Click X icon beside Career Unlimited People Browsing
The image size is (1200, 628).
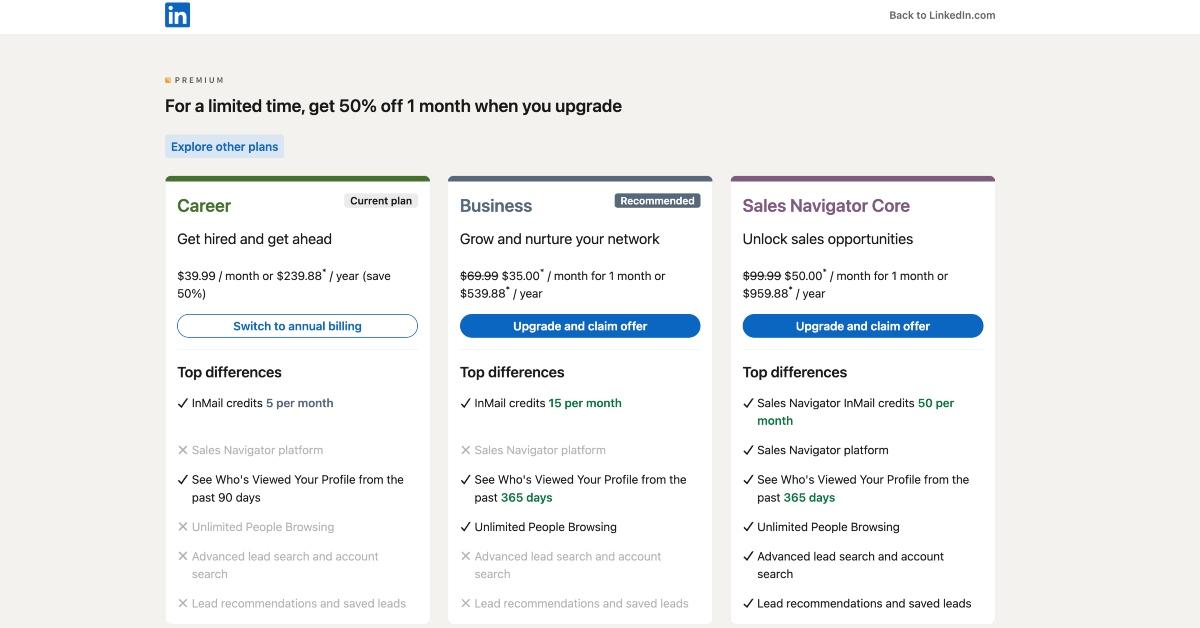pos(183,527)
